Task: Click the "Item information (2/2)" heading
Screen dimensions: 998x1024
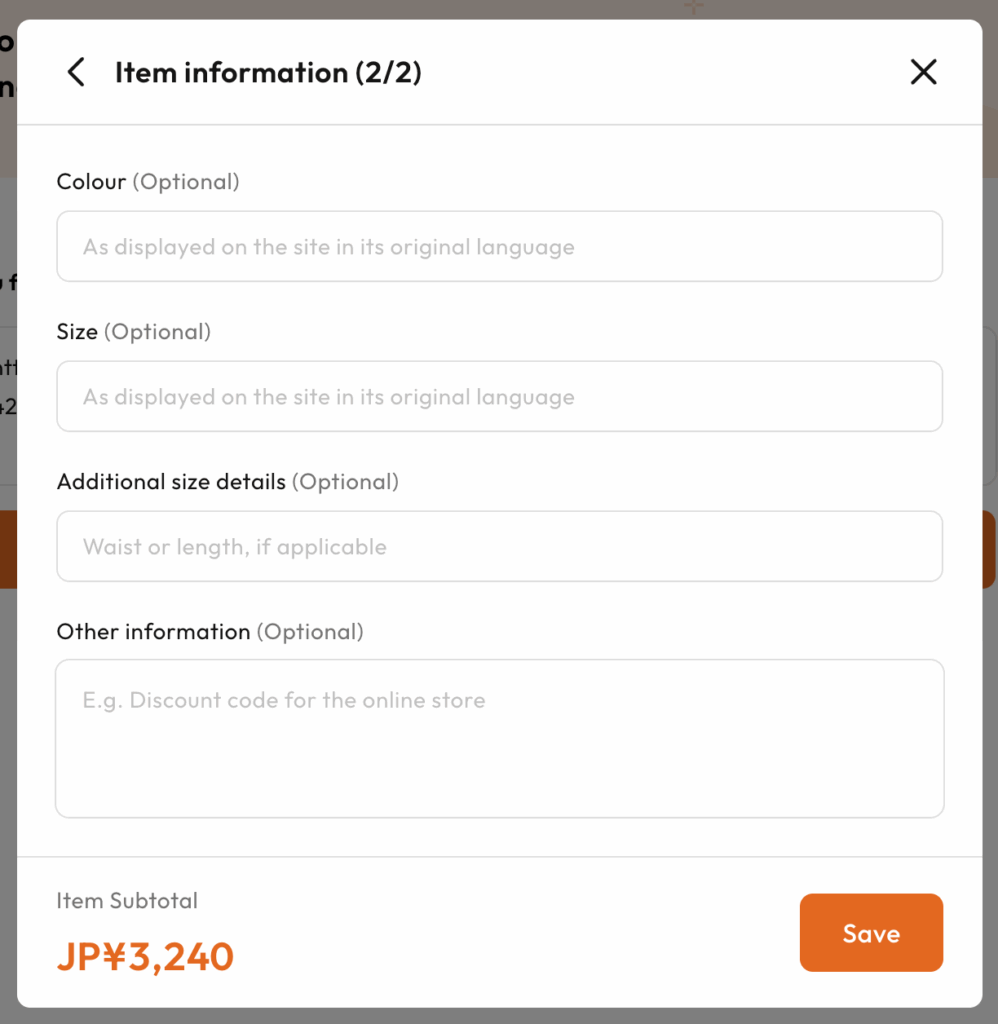Action: (268, 73)
